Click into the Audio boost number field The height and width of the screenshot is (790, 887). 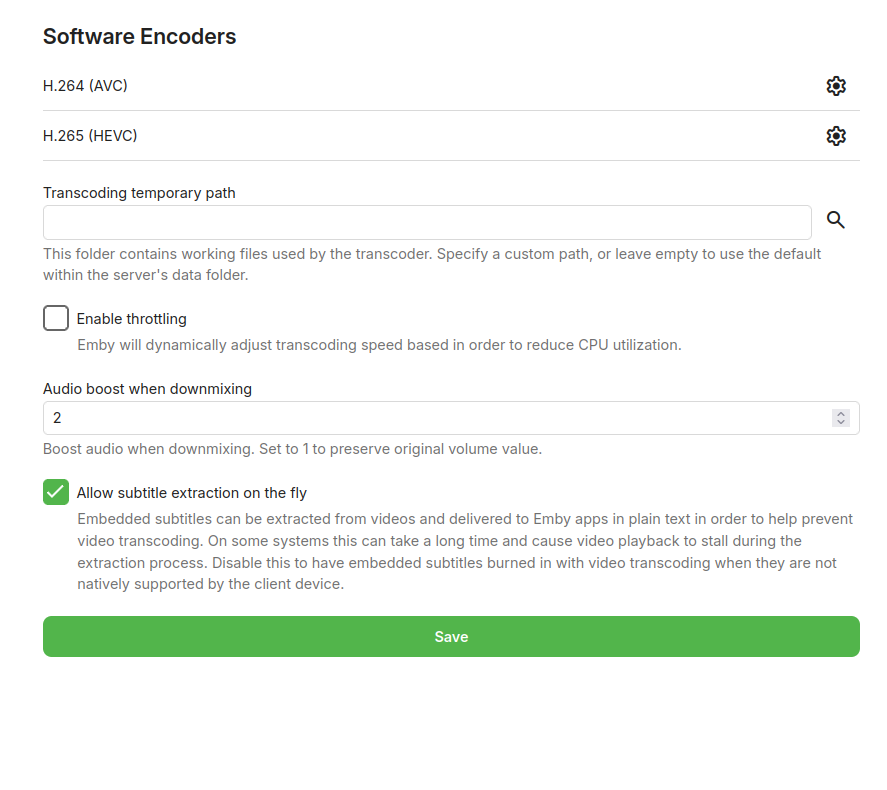pyautogui.click(x=430, y=418)
